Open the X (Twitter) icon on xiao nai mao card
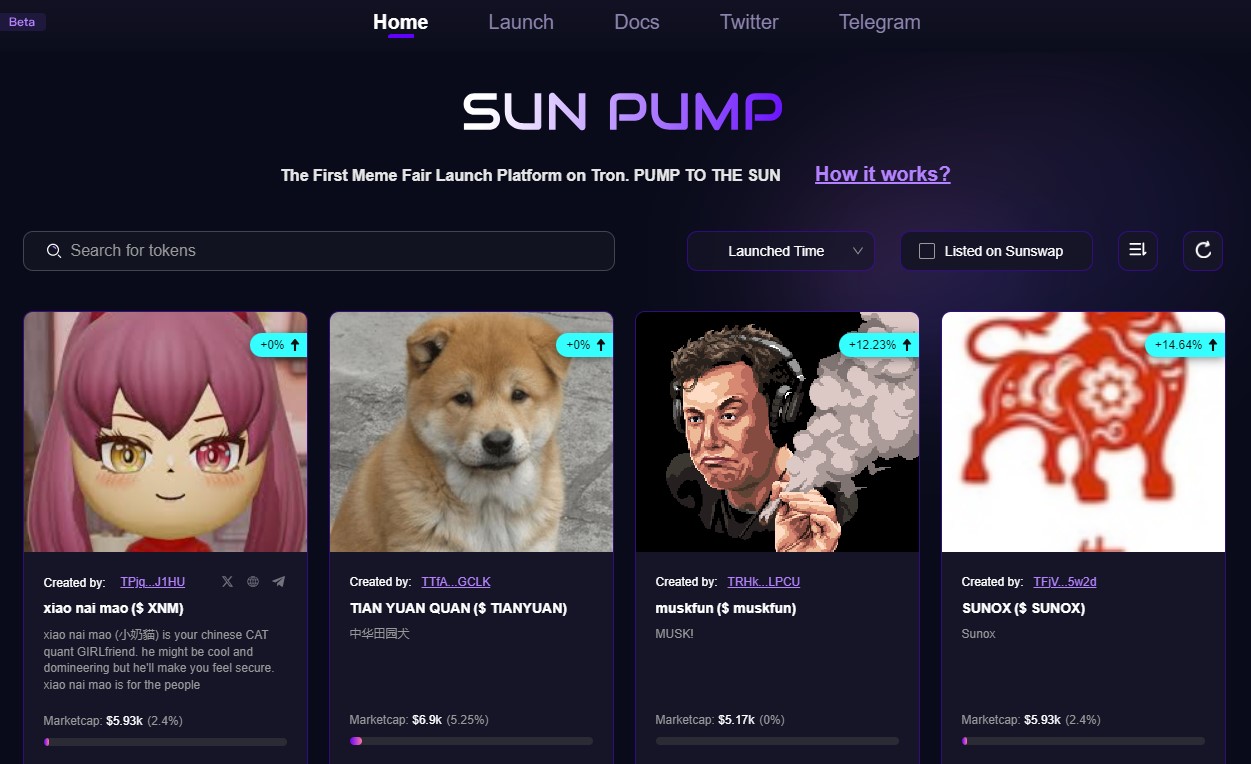This screenshot has width=1251, height=764. [227, 581]
